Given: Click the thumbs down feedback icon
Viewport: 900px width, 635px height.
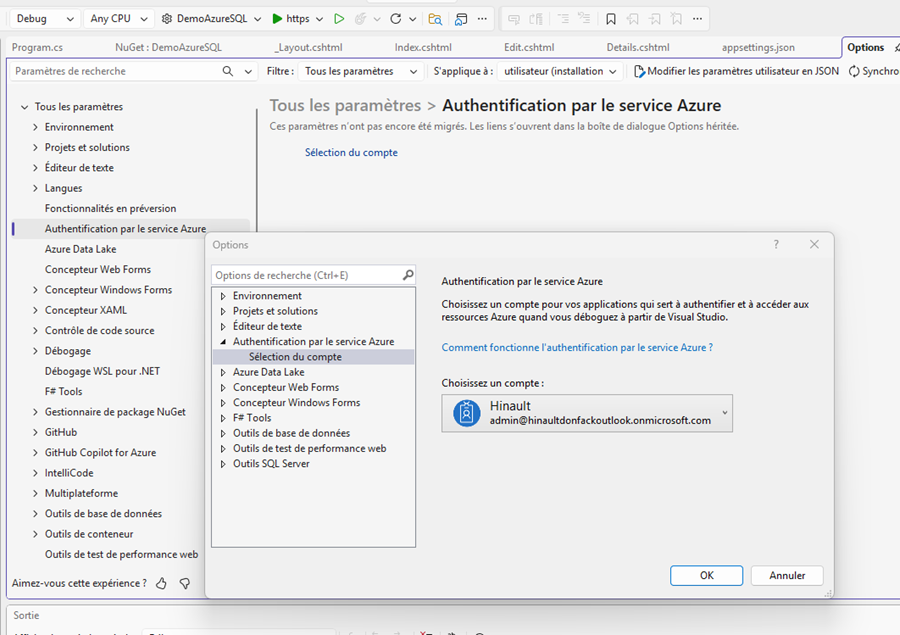Looking at the screenshot, I should click(x=184, y=583).
